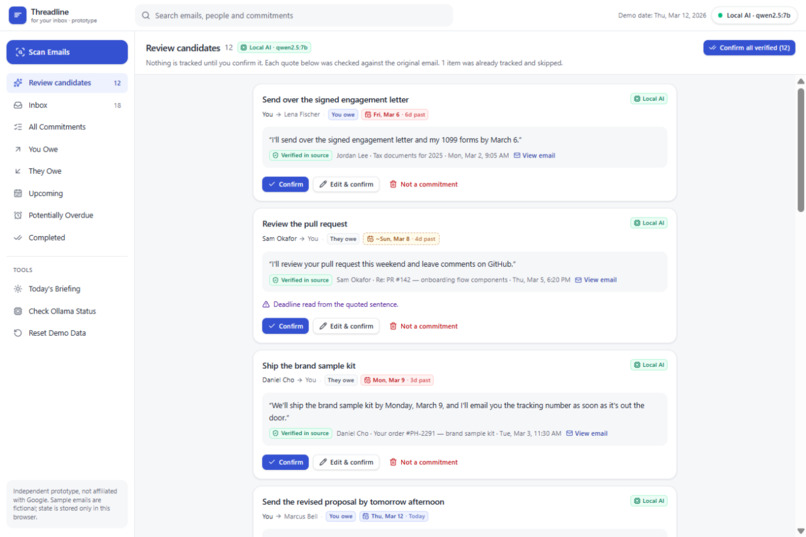Screen dimensions: 806x537
Task: Click Local AI tag on engagement letter card
Action: click(x=649, y=99)
